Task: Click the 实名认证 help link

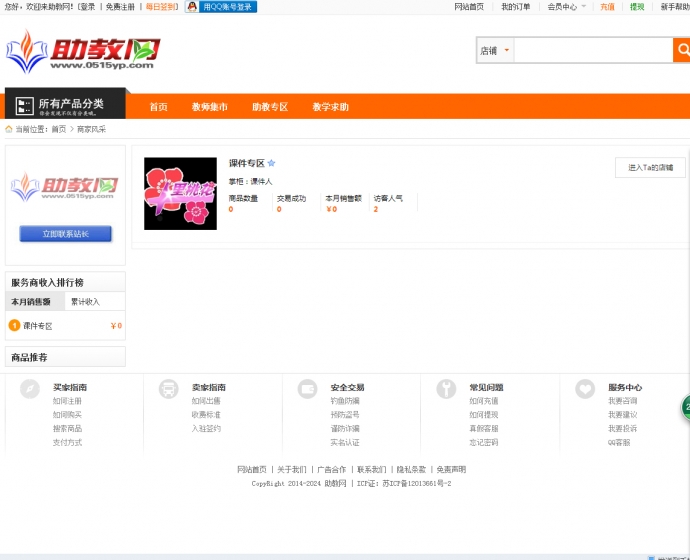Action: click(345, 443)
